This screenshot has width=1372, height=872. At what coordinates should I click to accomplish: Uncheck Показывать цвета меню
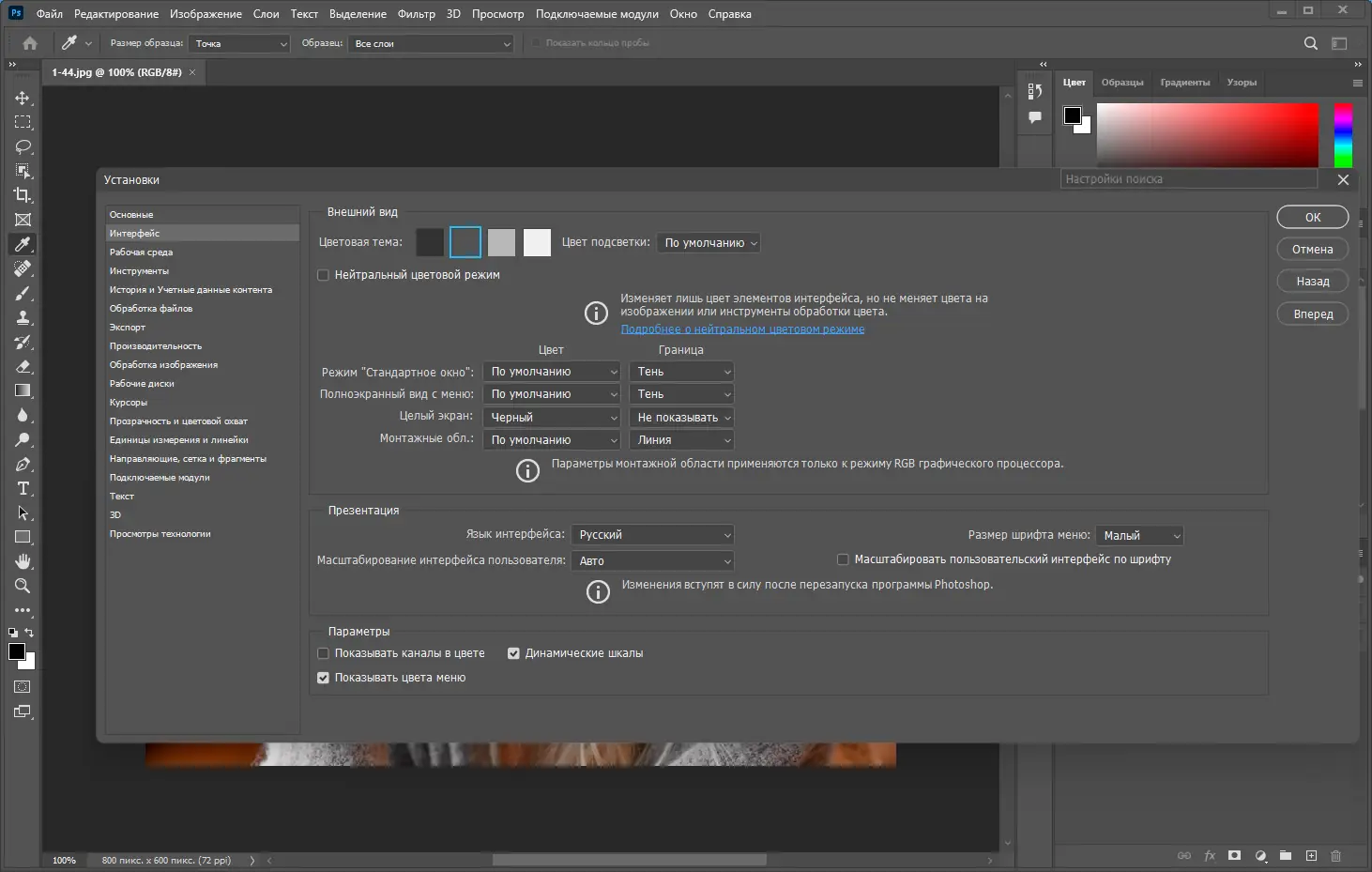[324, 678]
